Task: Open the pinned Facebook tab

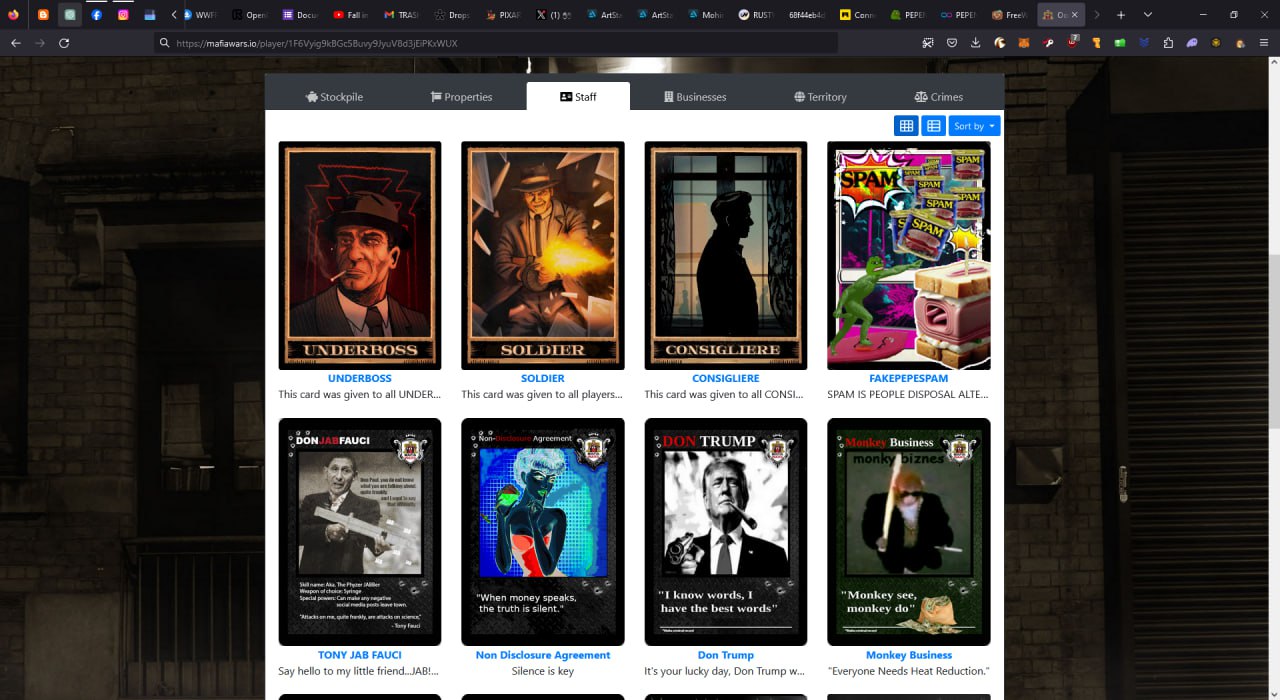Action: click(97, 15)
